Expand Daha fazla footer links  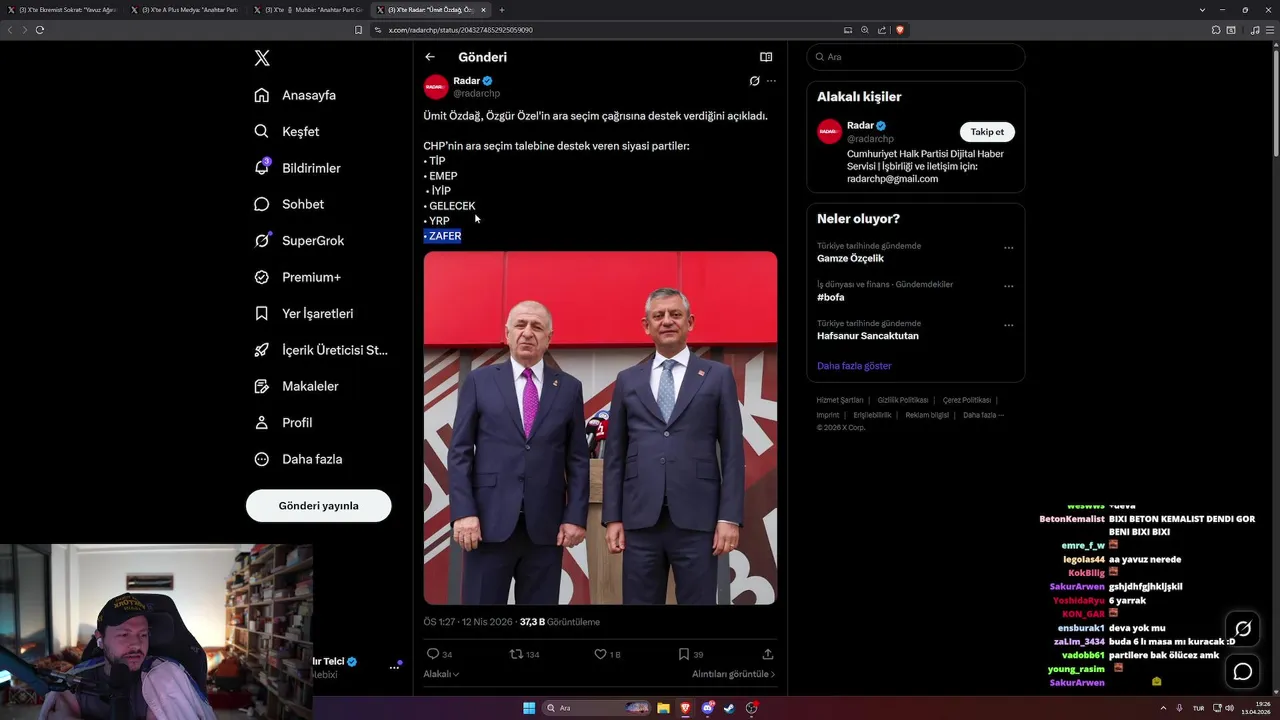tap(983, 415)
